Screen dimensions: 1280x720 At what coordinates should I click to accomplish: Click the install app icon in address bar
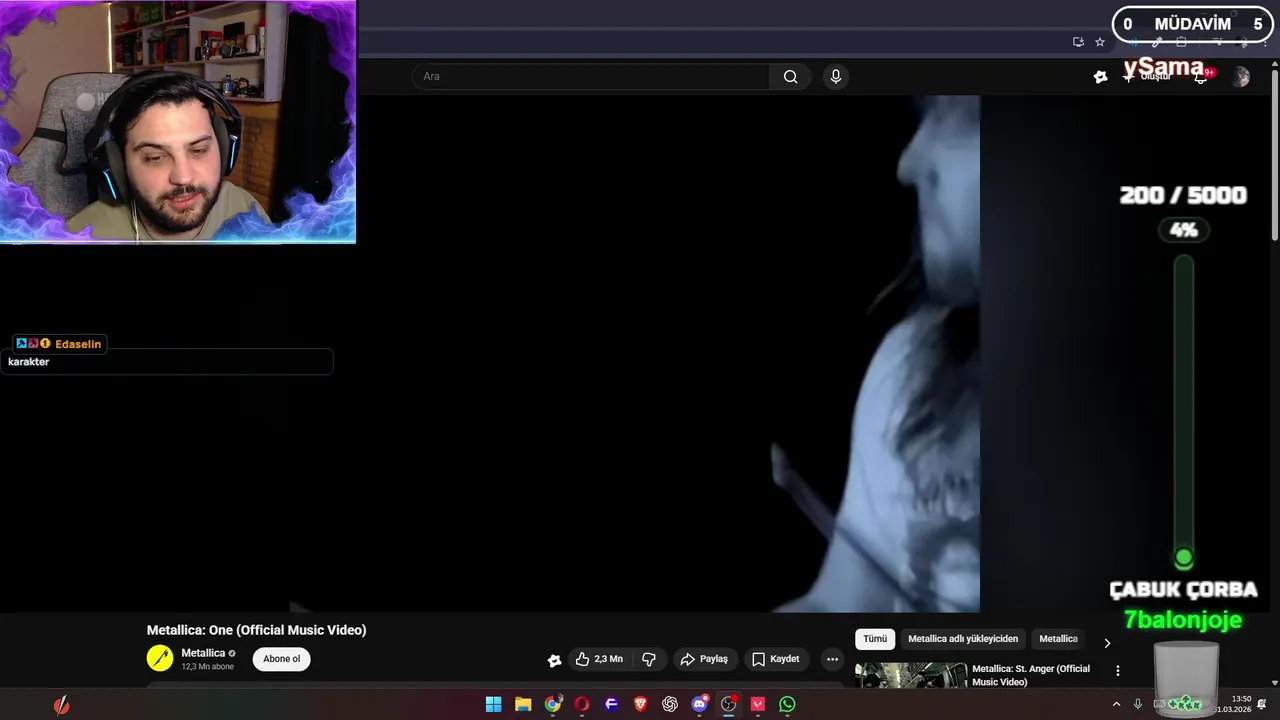1078,42
